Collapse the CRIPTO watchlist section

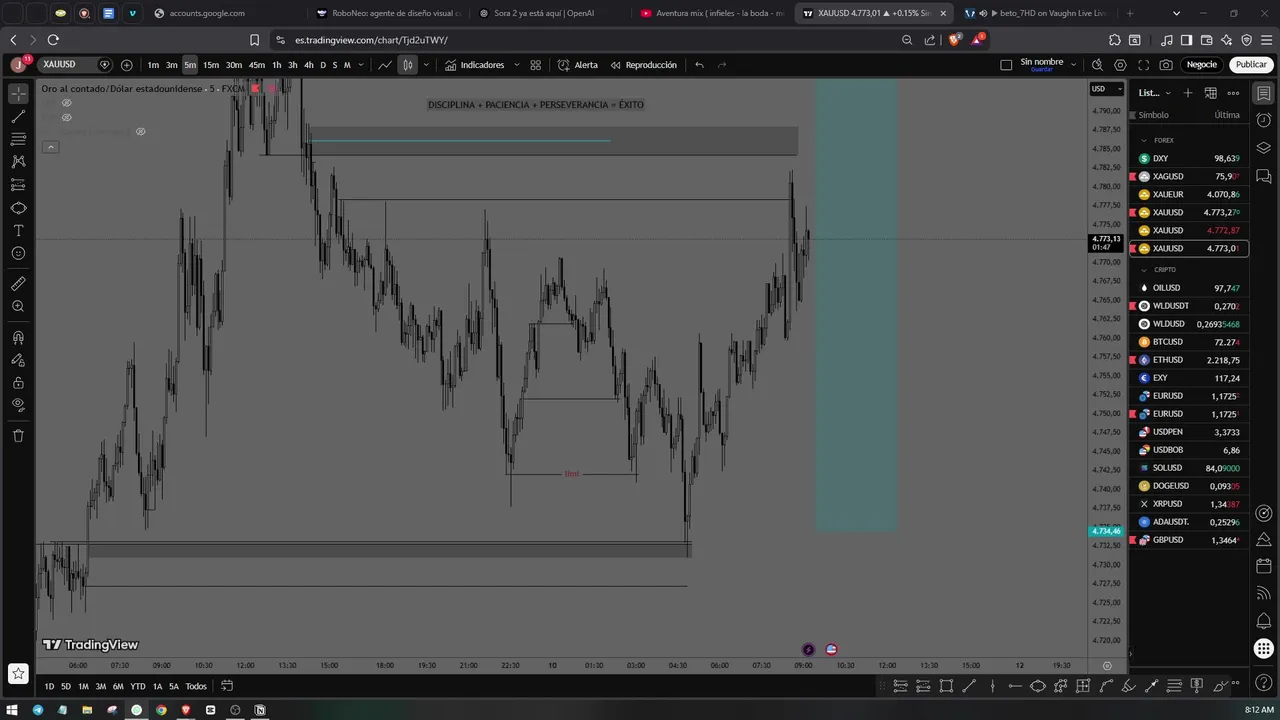(1144, 269)
